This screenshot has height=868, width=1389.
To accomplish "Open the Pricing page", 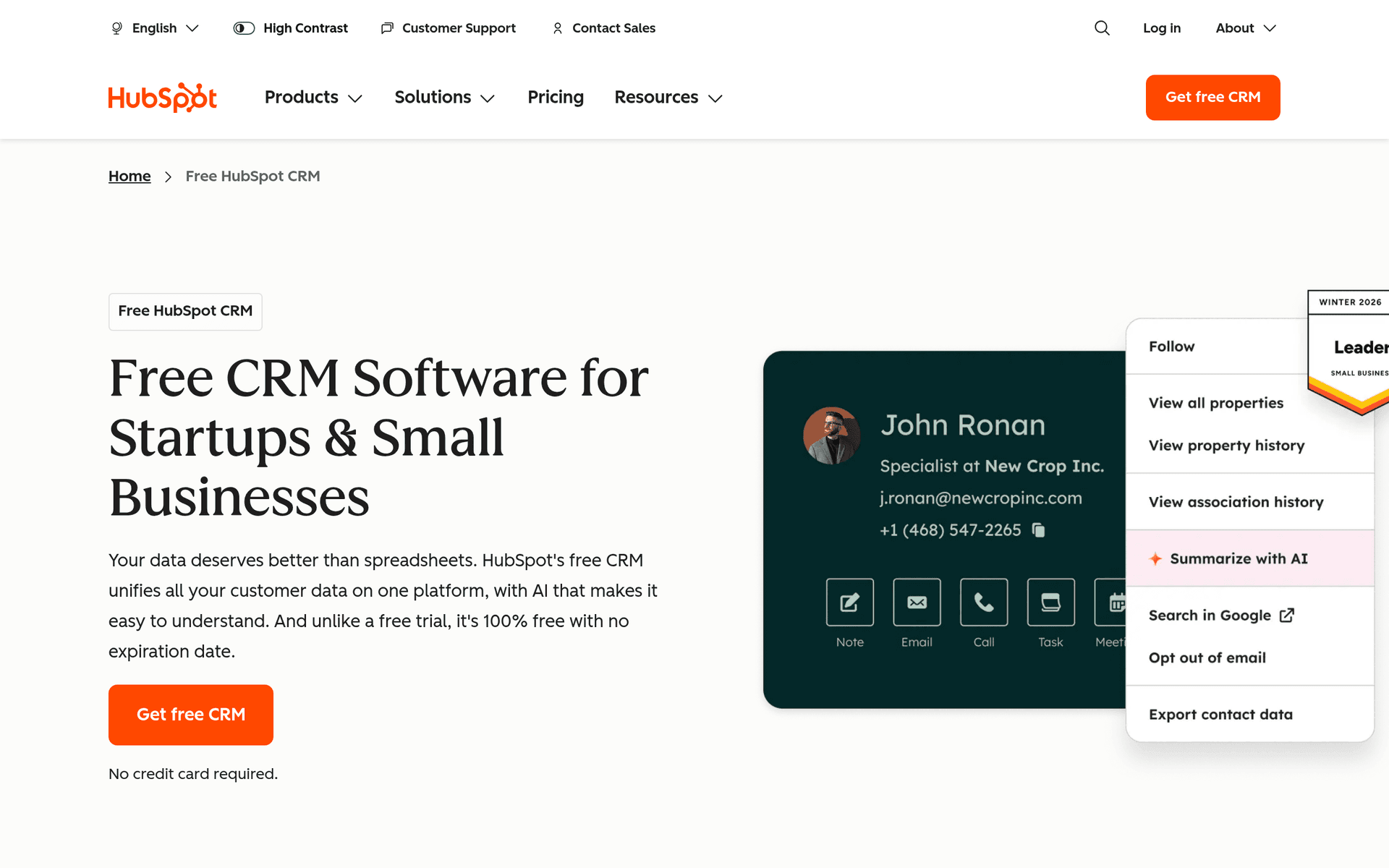I will point(556,97).
